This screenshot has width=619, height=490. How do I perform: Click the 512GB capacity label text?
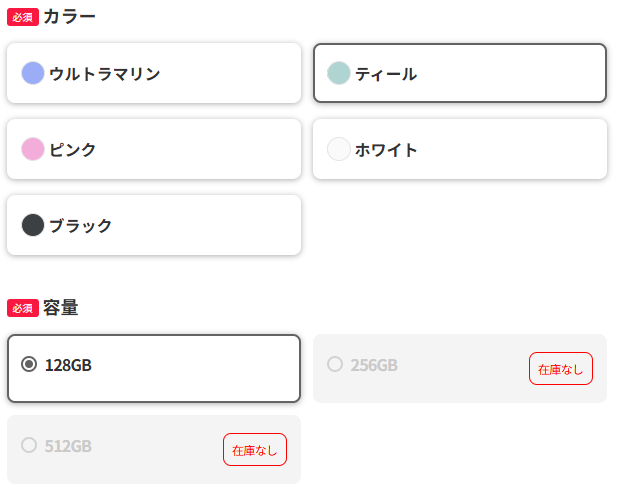coord(68,445)
